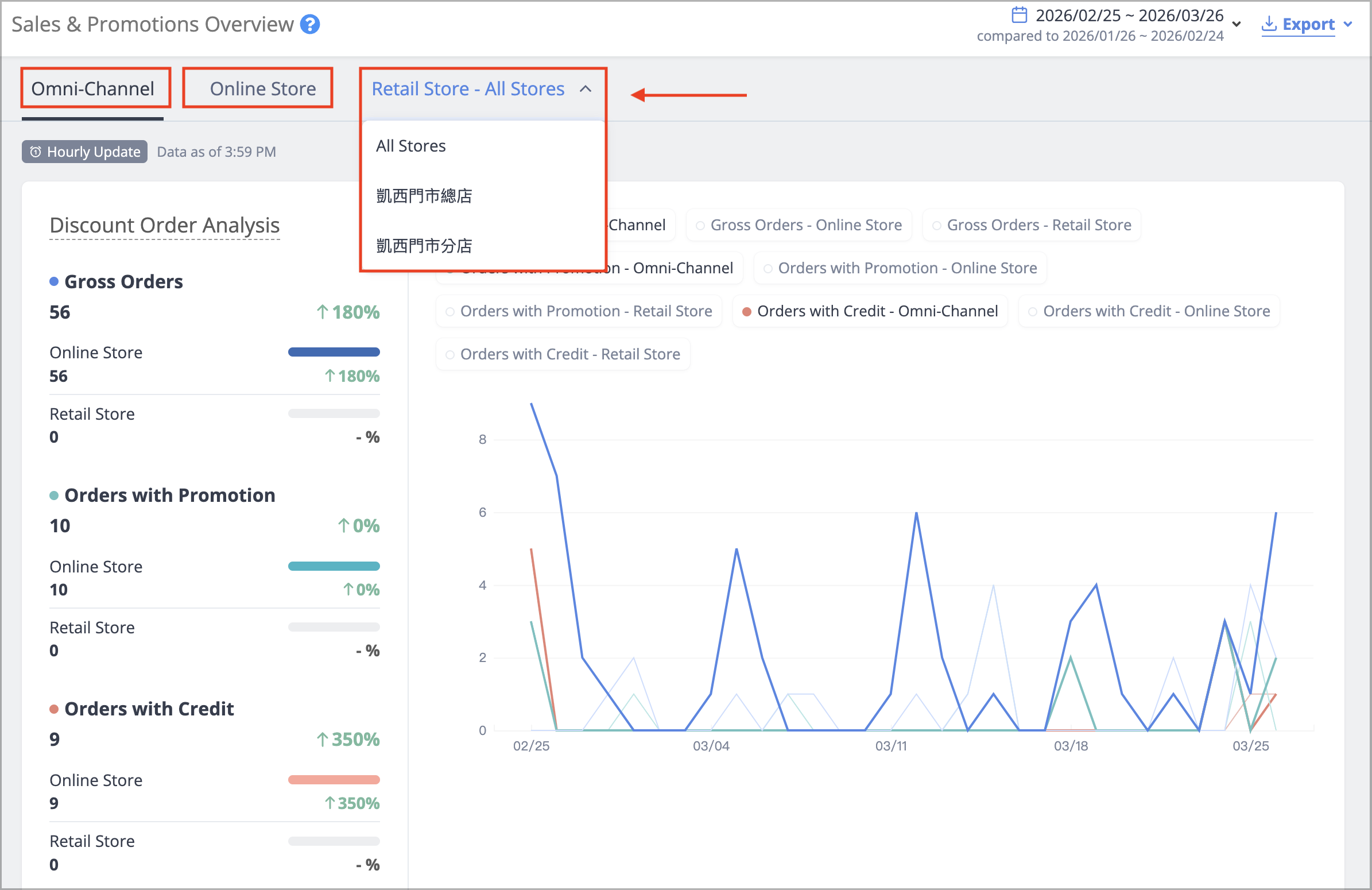Click the Orders with Credit red dot

click(54, 709)
